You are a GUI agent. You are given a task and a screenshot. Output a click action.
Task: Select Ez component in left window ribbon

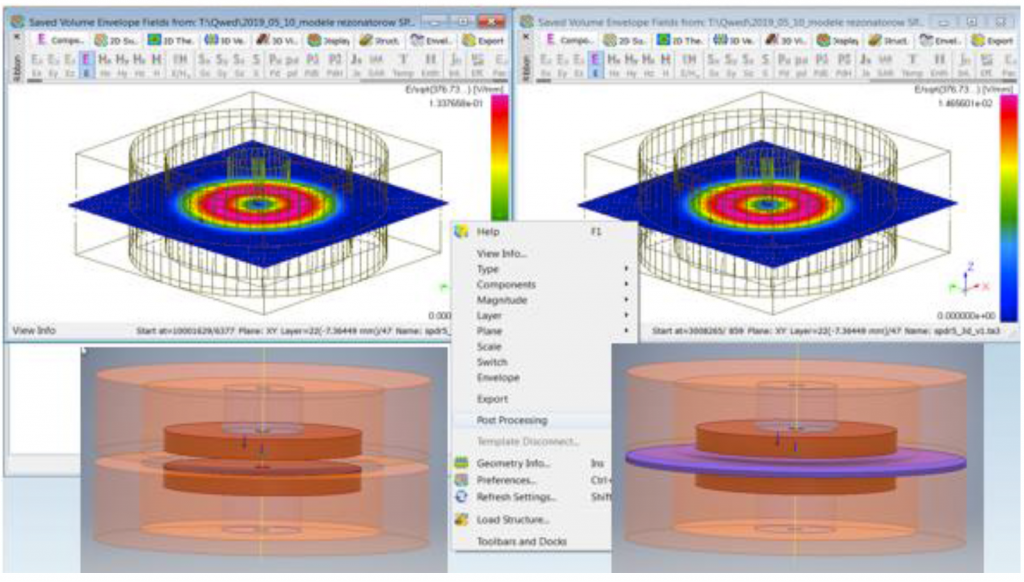point(70,65)
